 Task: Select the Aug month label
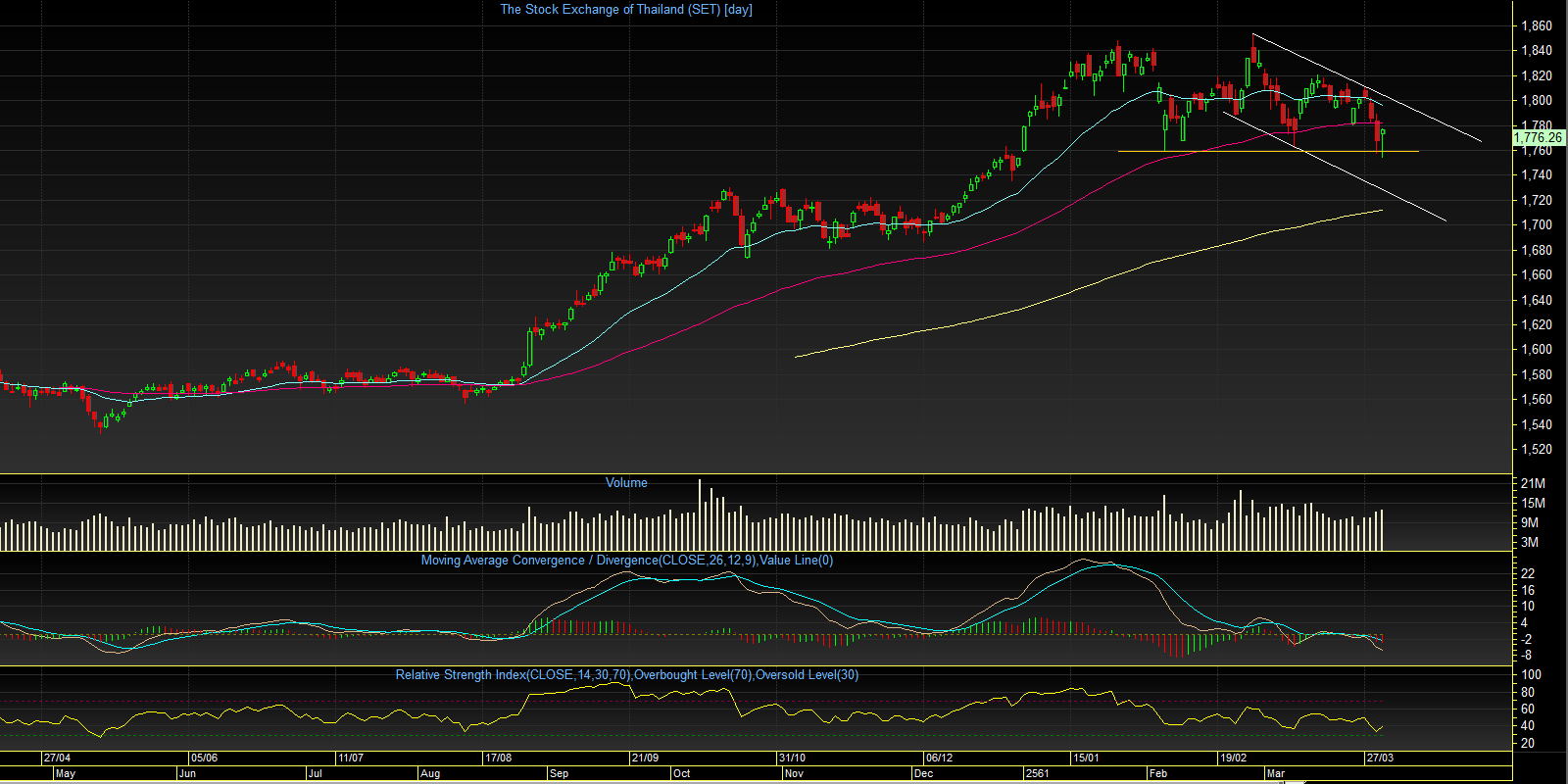(x=429, y=774)
